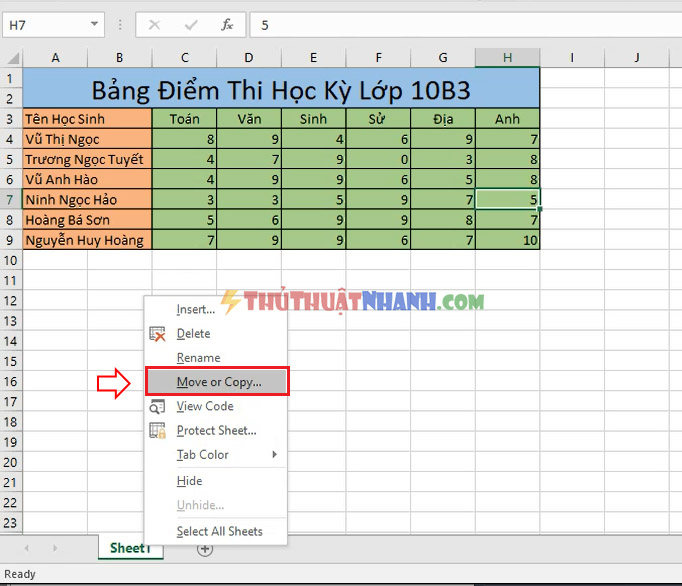
Task: Click the formula bar expand dots handle
Action: tap(120, 25)
